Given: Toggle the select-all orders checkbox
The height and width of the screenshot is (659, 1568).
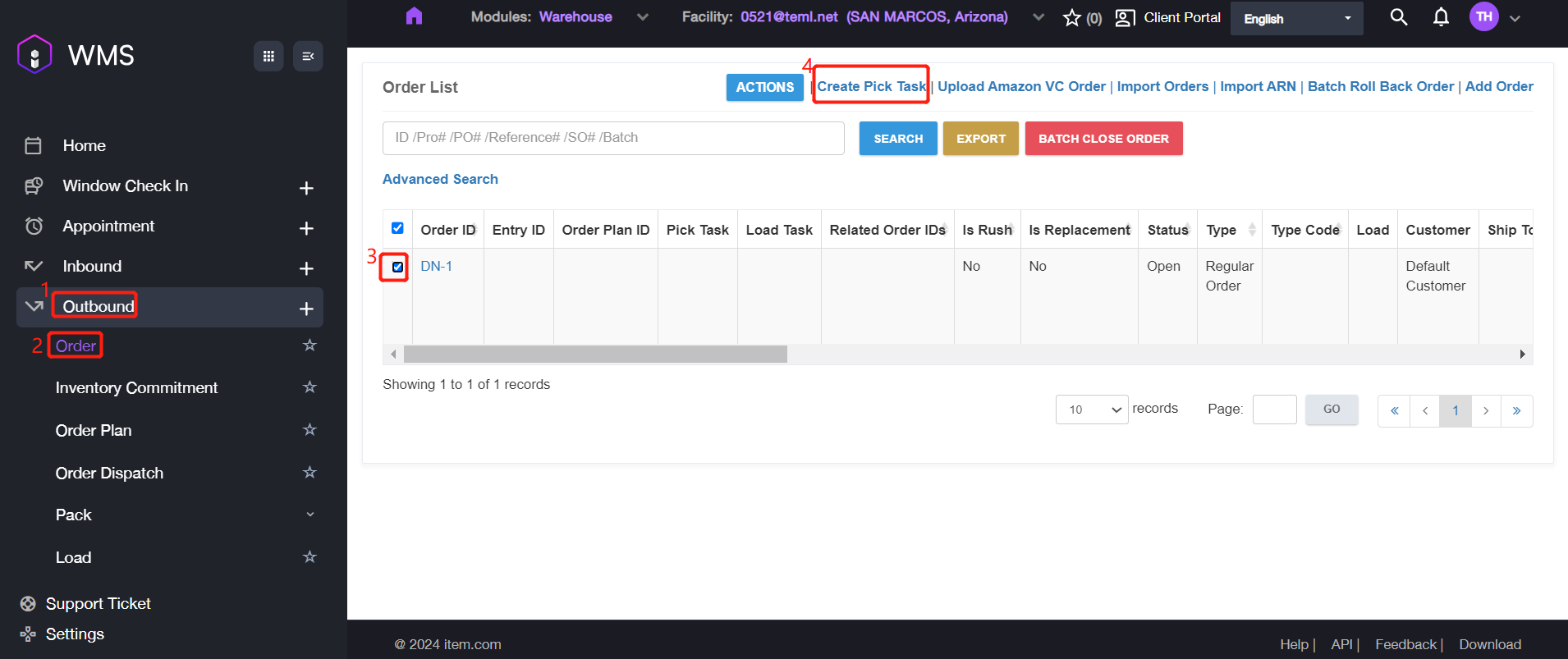Looking at the screenshot, I should point(397,228).
